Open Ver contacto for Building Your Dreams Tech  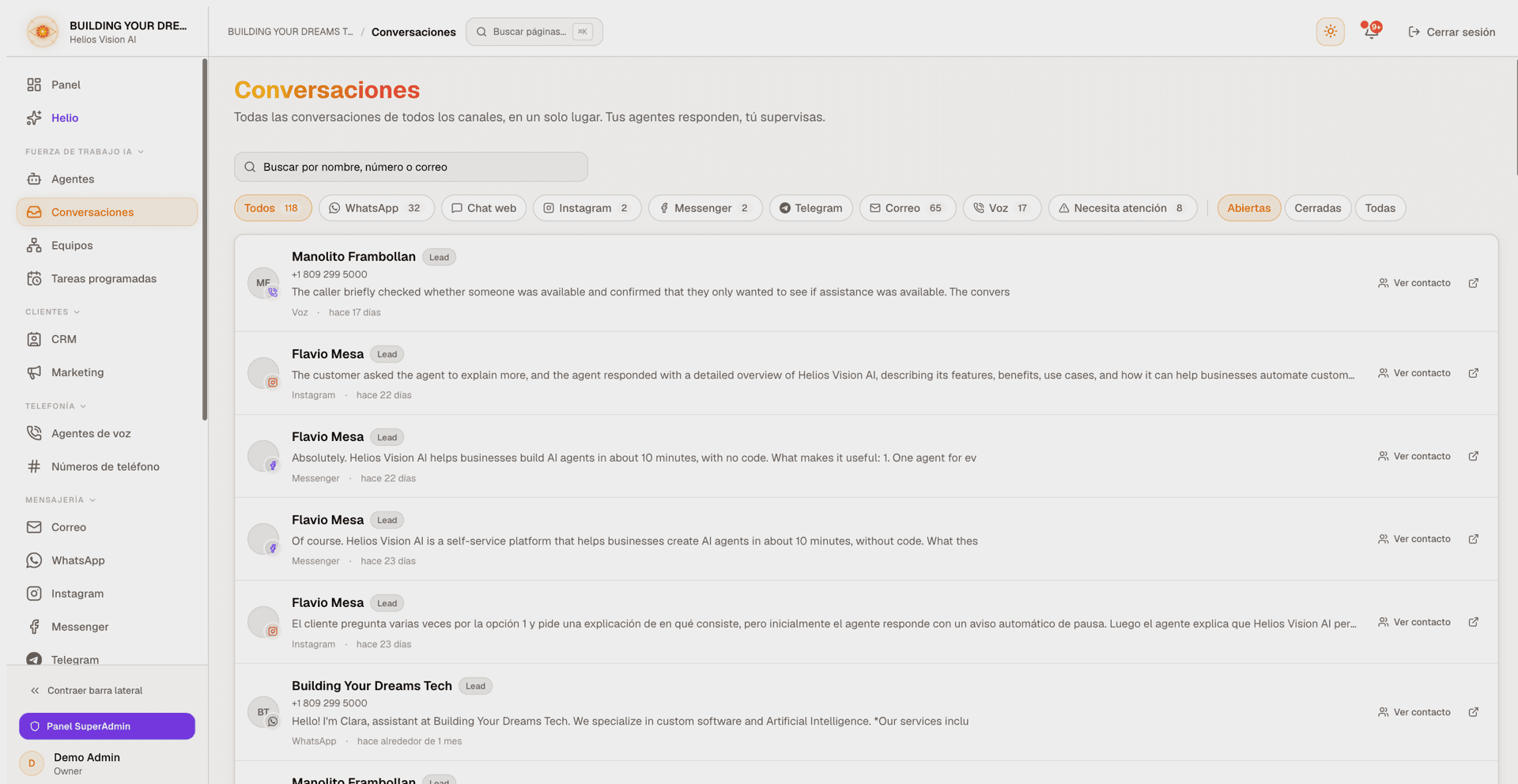1414,712
